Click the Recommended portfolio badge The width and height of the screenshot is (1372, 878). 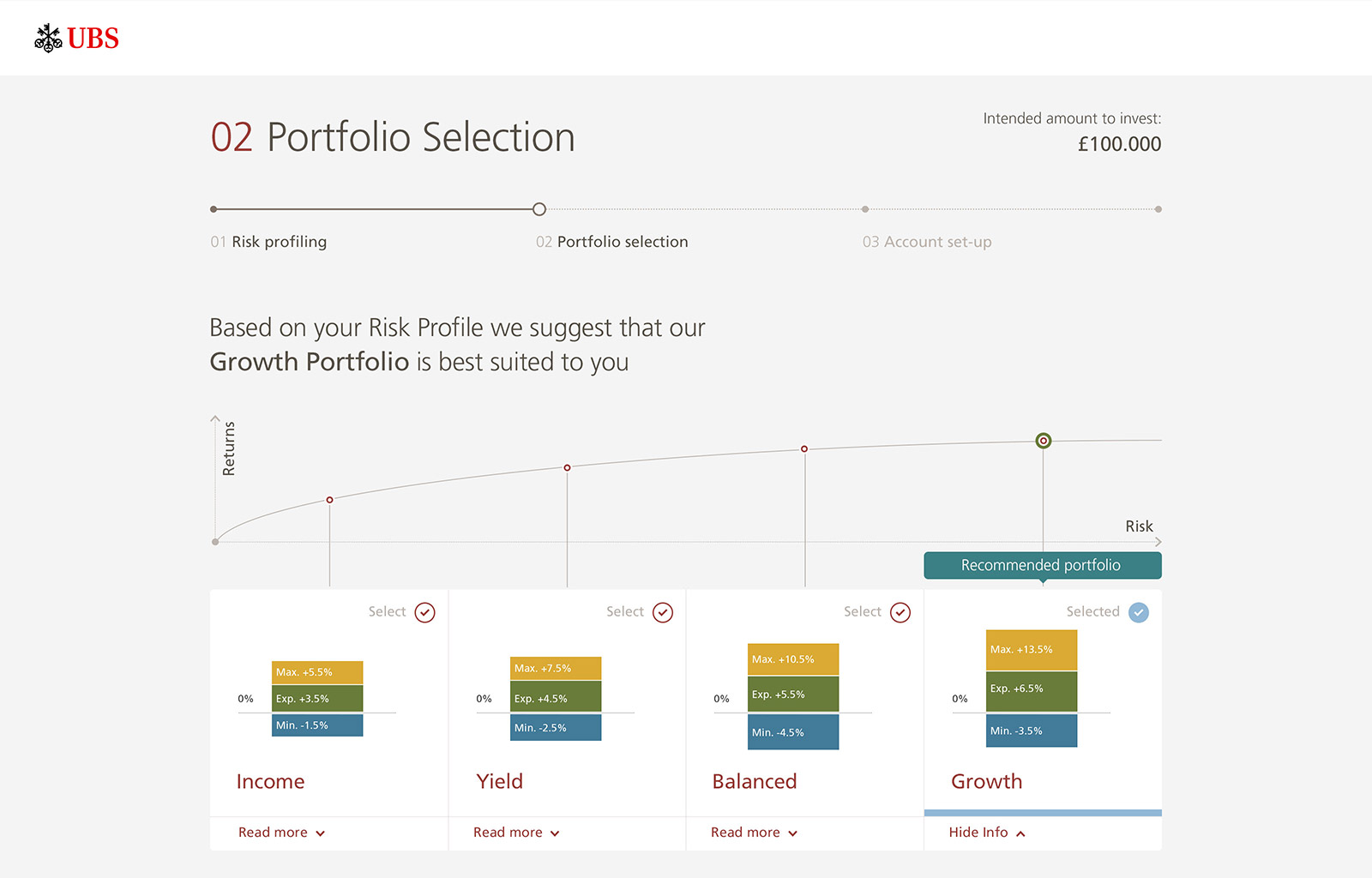click(x=1043, y=565)
